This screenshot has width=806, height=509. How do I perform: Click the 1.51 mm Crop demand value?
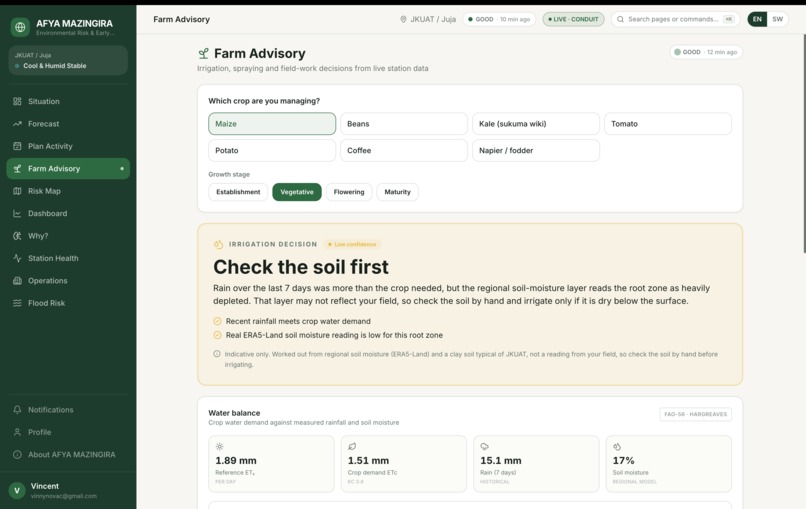[369, 460]
